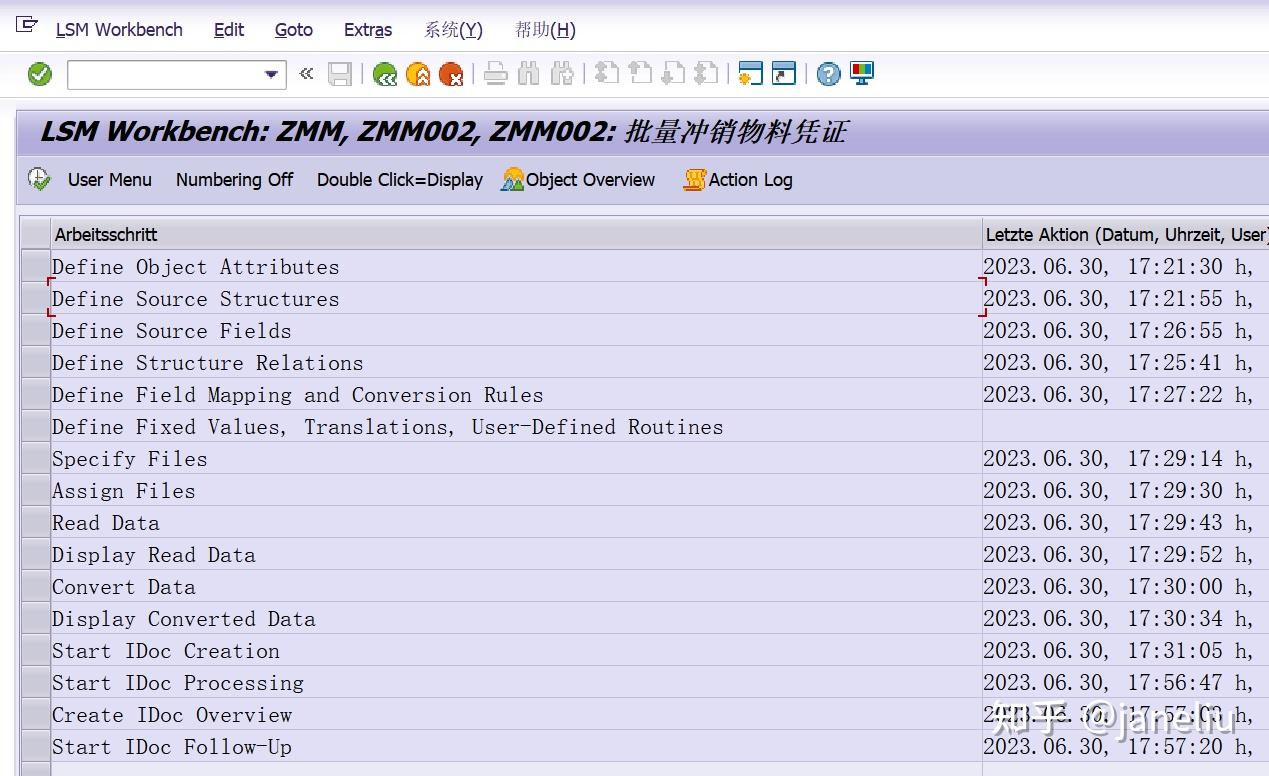The image size is (1269, 776).
Task: Click the row selector beside 'Start IDoc Follow-Up'
Action: 36,746
